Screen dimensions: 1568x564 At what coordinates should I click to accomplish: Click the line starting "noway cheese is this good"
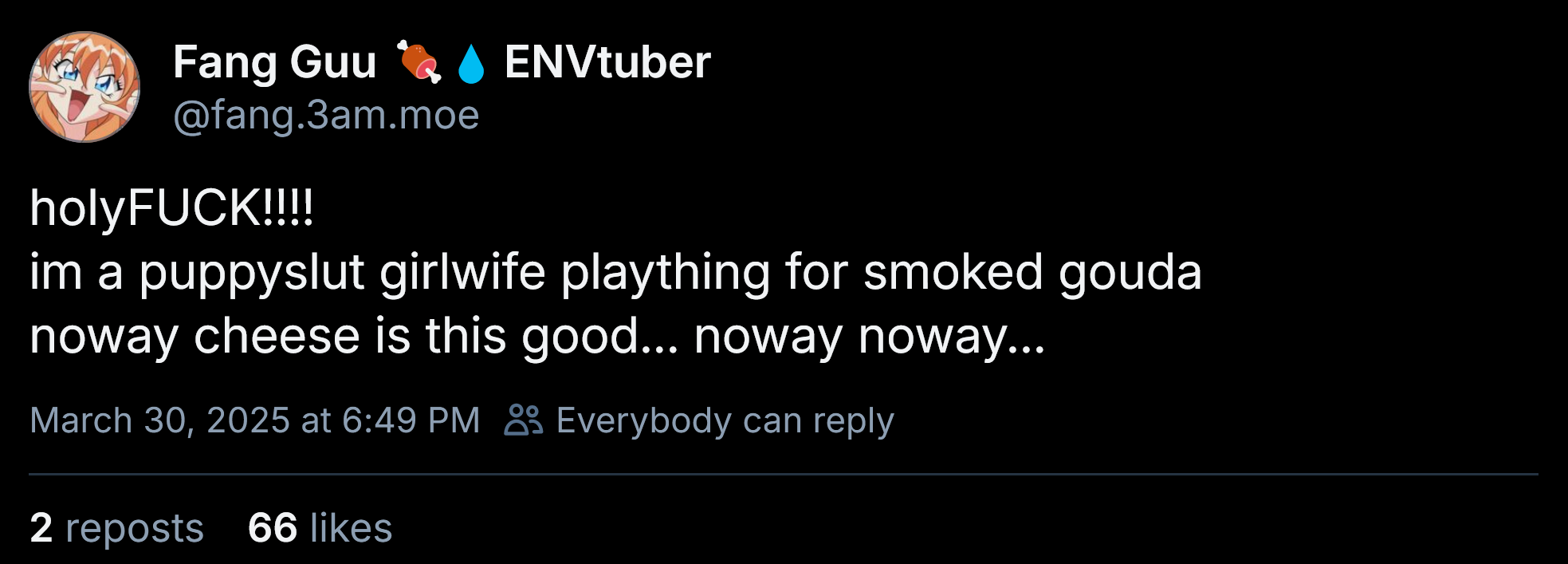click(536, 336)
